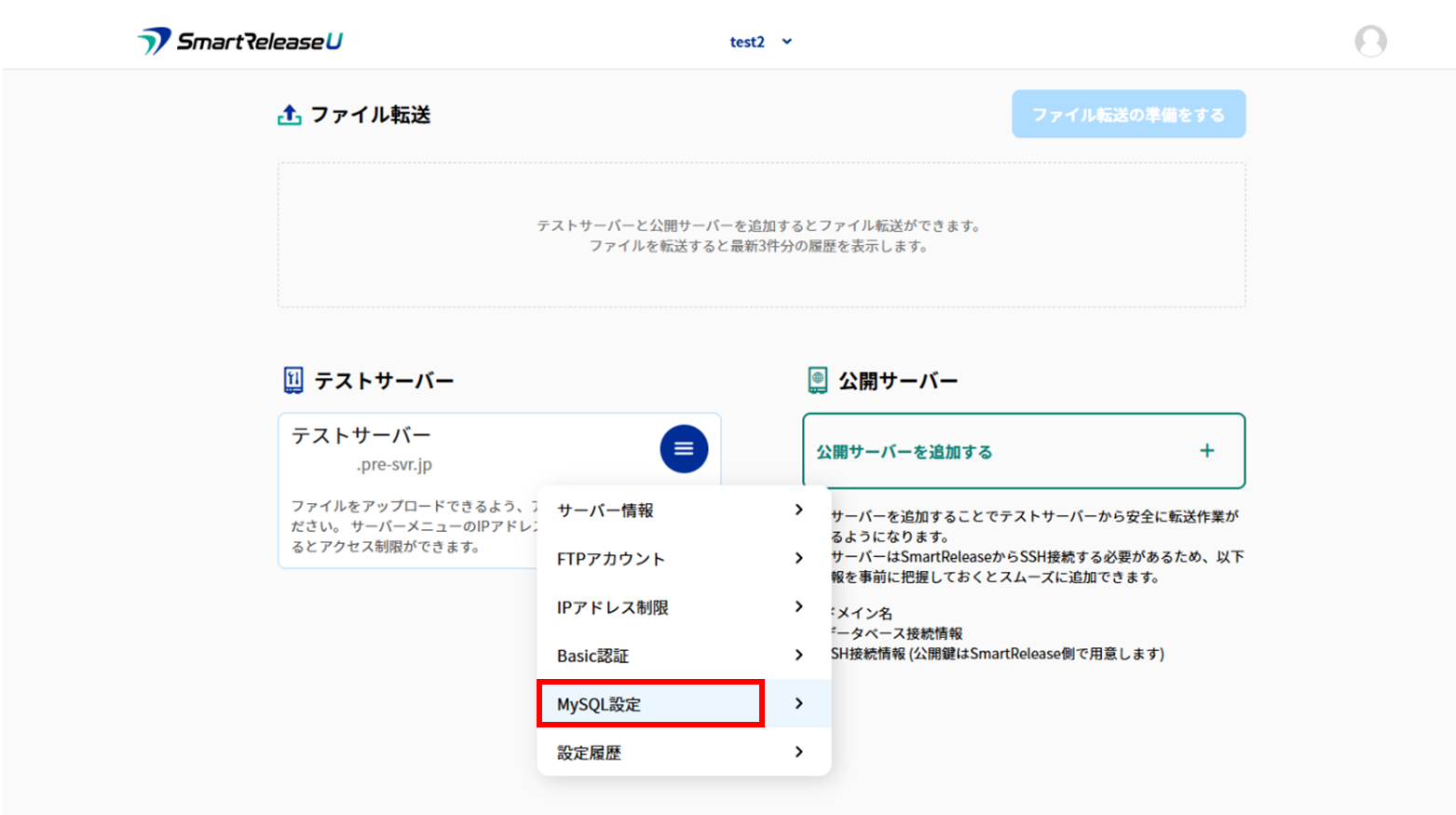Open the user profile avatar
The width and height of the screenshot is (1456, 815).
pos(1369,41)
